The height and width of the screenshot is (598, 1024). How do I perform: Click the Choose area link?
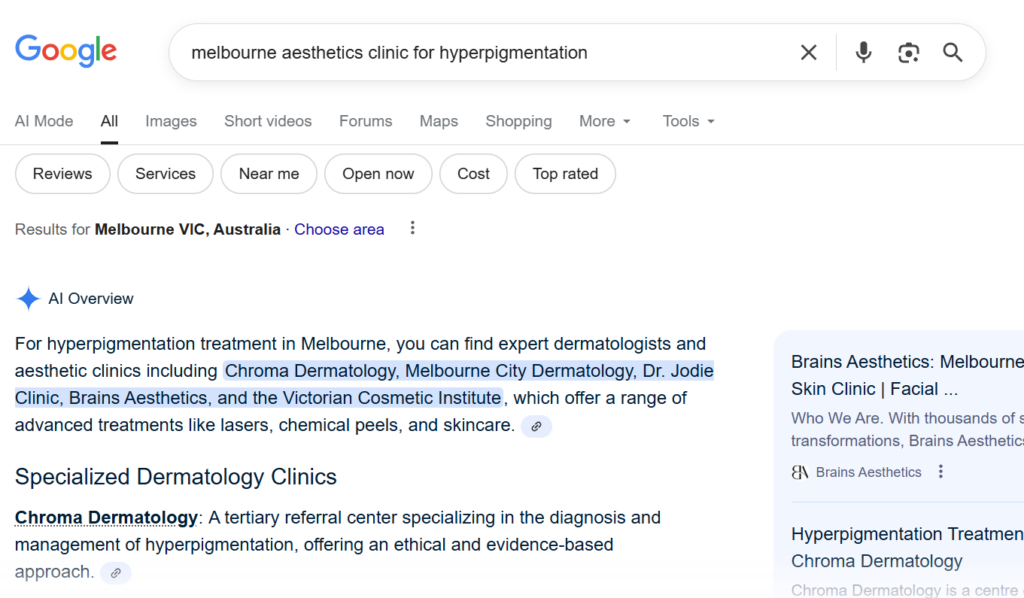pyautogui.click(x=339, y=229)
